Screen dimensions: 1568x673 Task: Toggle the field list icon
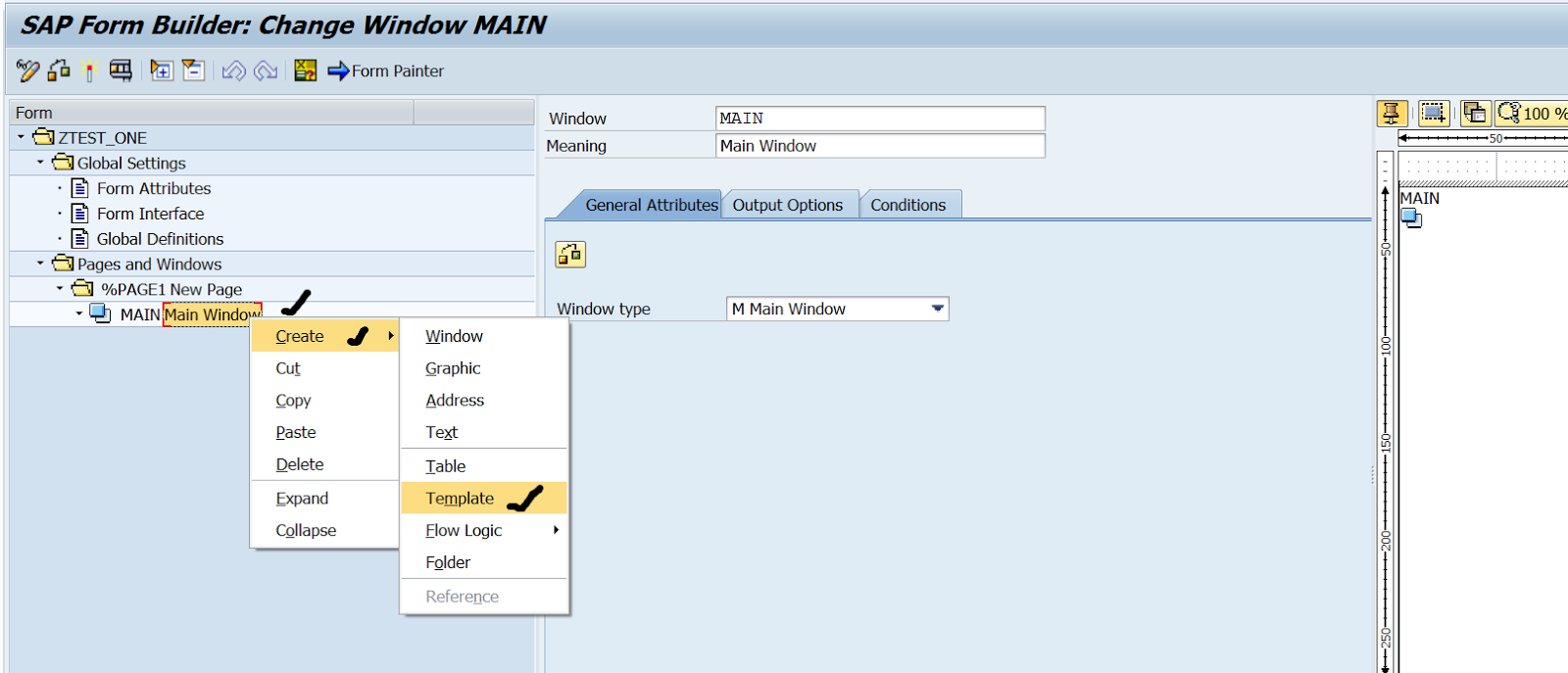point(306,71)
